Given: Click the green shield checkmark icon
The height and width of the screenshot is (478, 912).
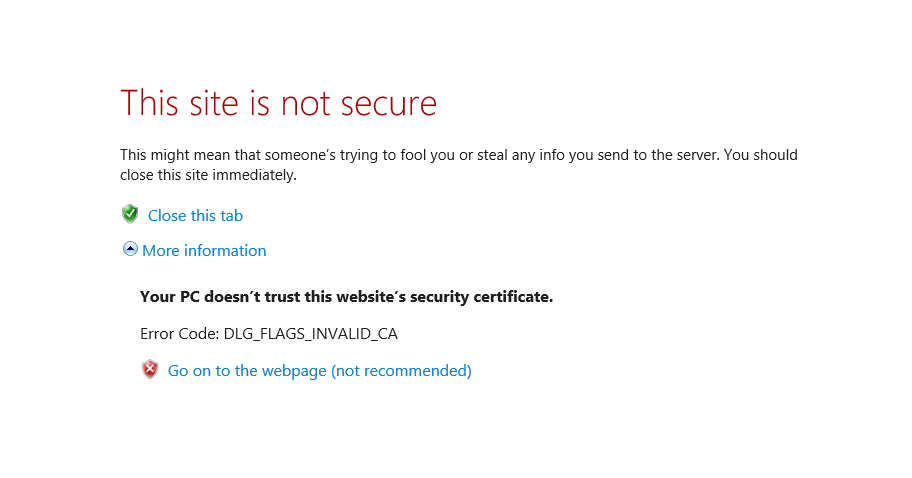Looking at the screenshot, I should click(130, 214).
